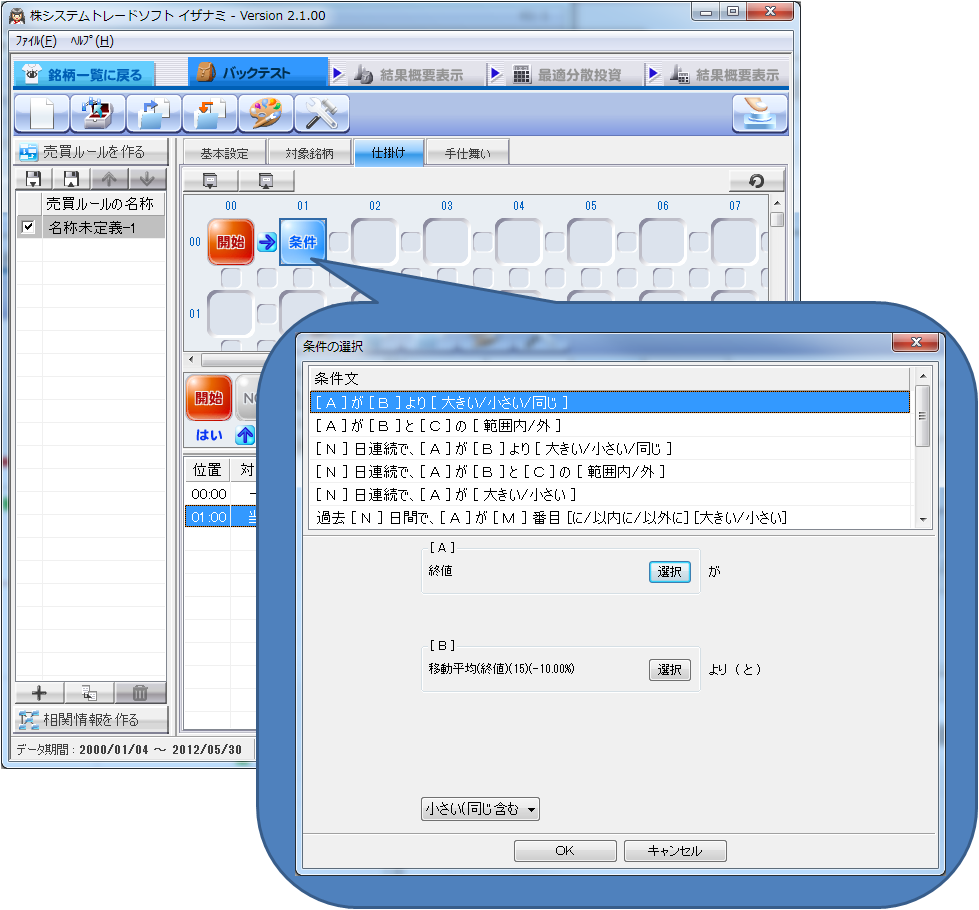Move rule down with down arrow icon
Screen dimensions: 979x910
147,179
